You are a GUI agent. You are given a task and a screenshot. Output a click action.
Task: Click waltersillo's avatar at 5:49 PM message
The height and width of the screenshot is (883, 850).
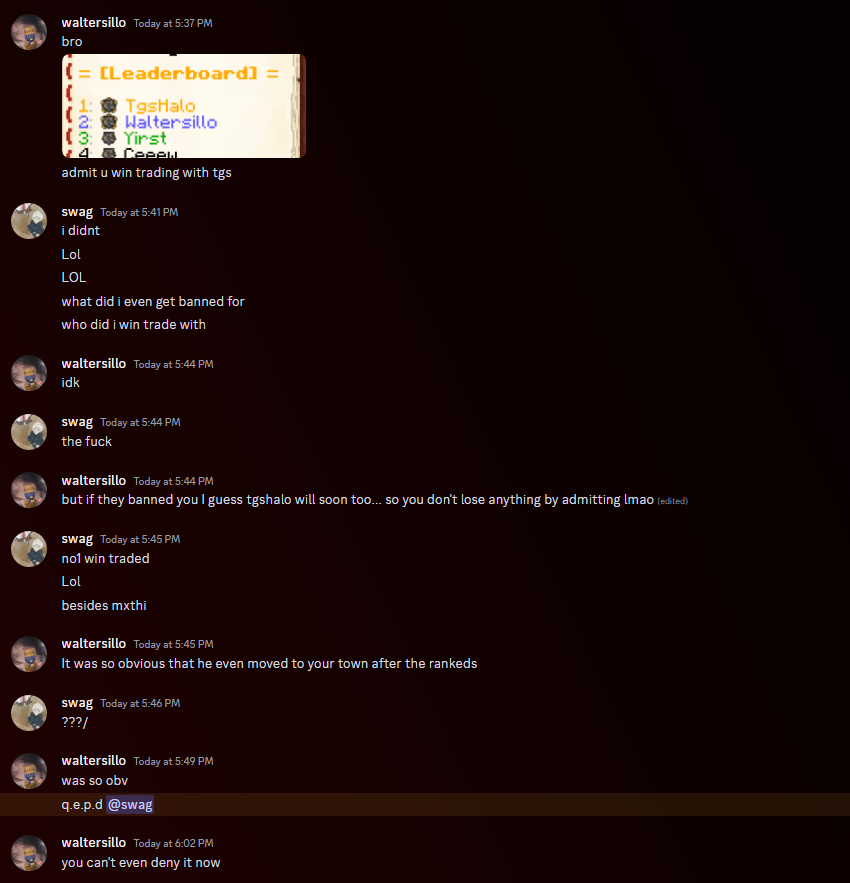pyautogui.click(x=29, y=771)
